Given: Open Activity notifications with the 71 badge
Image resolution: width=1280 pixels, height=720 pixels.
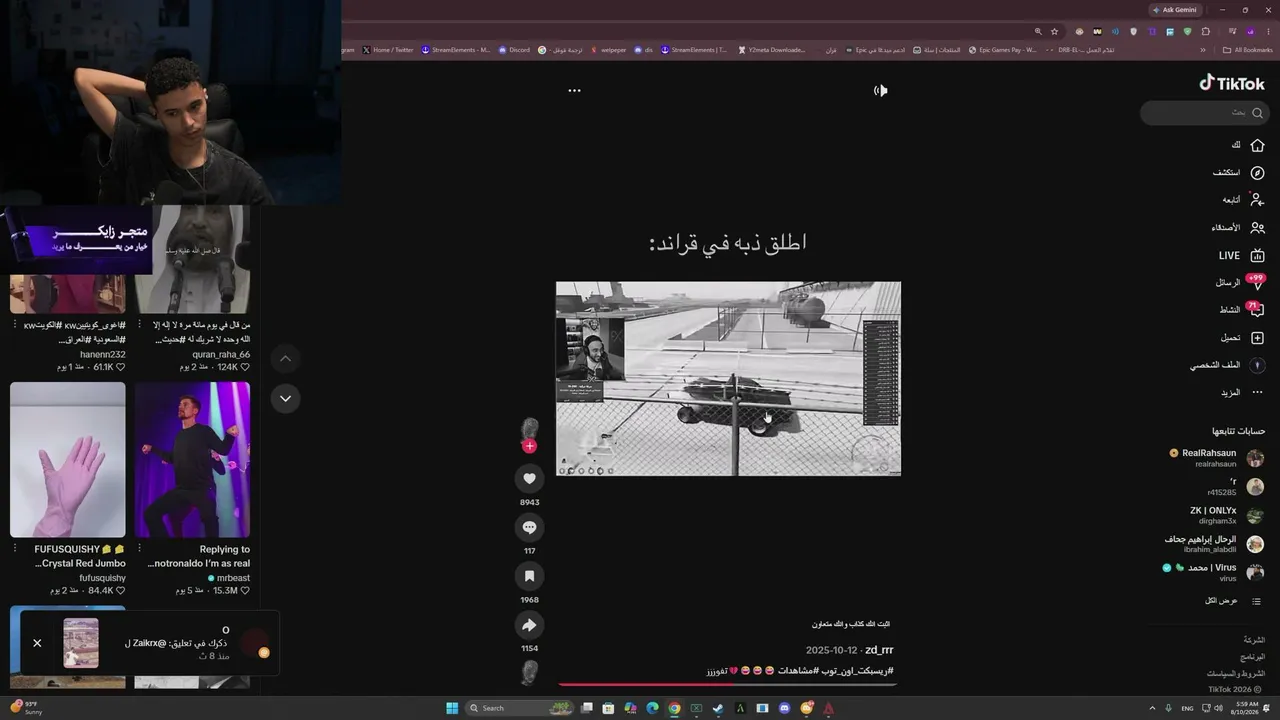Looking at the screenshot, I should [x=1256, y=310].
